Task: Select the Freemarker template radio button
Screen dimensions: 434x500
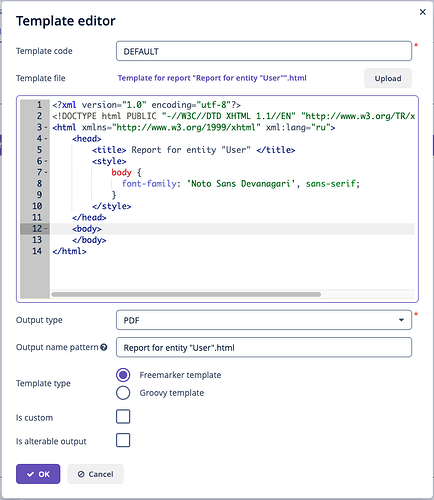Action: click(x=123, y=375)
